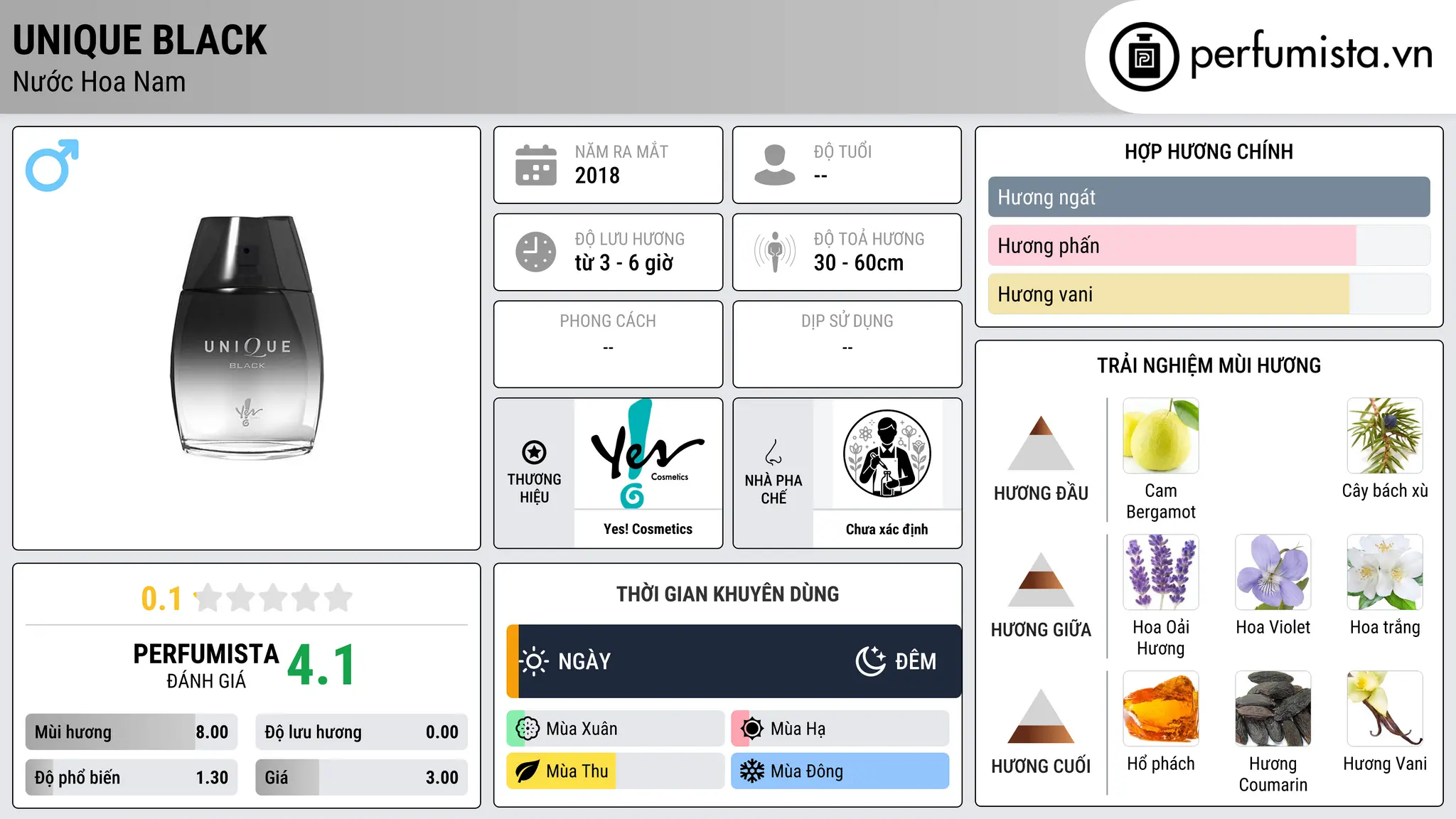Click the Hương Giữa pyramid icon

[x=1041, y=579]
